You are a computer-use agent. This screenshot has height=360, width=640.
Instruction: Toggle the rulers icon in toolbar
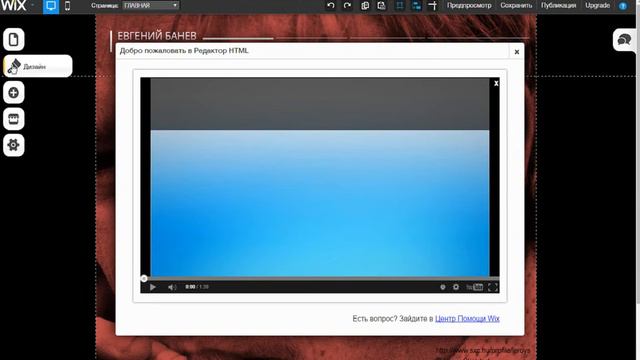pyautogui.click(x=433, y=5)
